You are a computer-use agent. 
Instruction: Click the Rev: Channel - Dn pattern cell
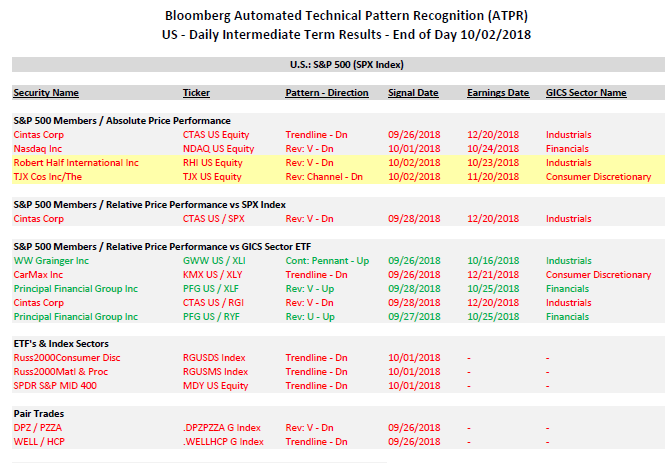tap(324, 177)
